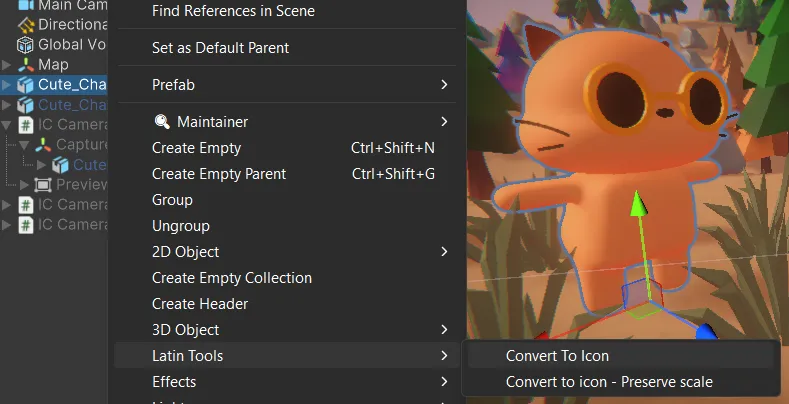Click the second IC Camera script icon
789x404 pixels.
[x=26, y=205]
